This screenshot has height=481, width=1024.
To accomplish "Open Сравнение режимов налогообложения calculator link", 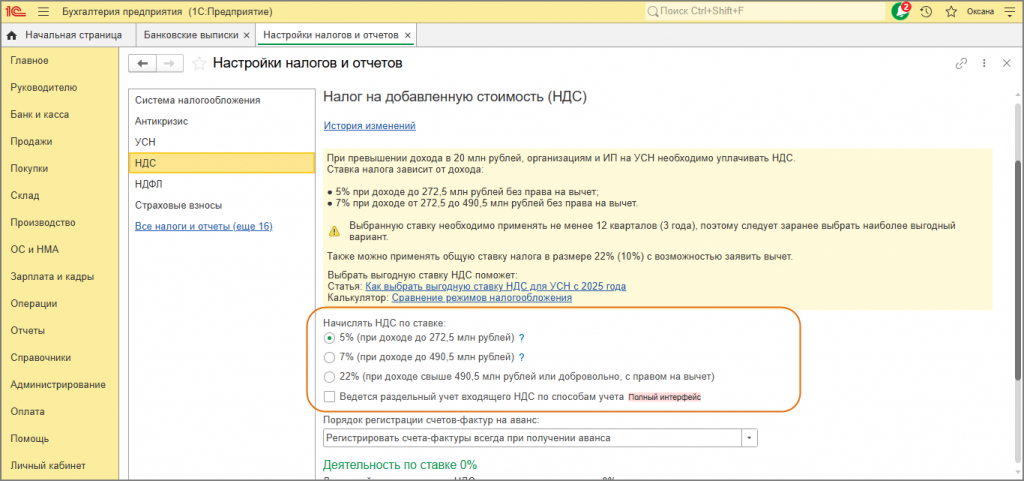I will 482,298.
